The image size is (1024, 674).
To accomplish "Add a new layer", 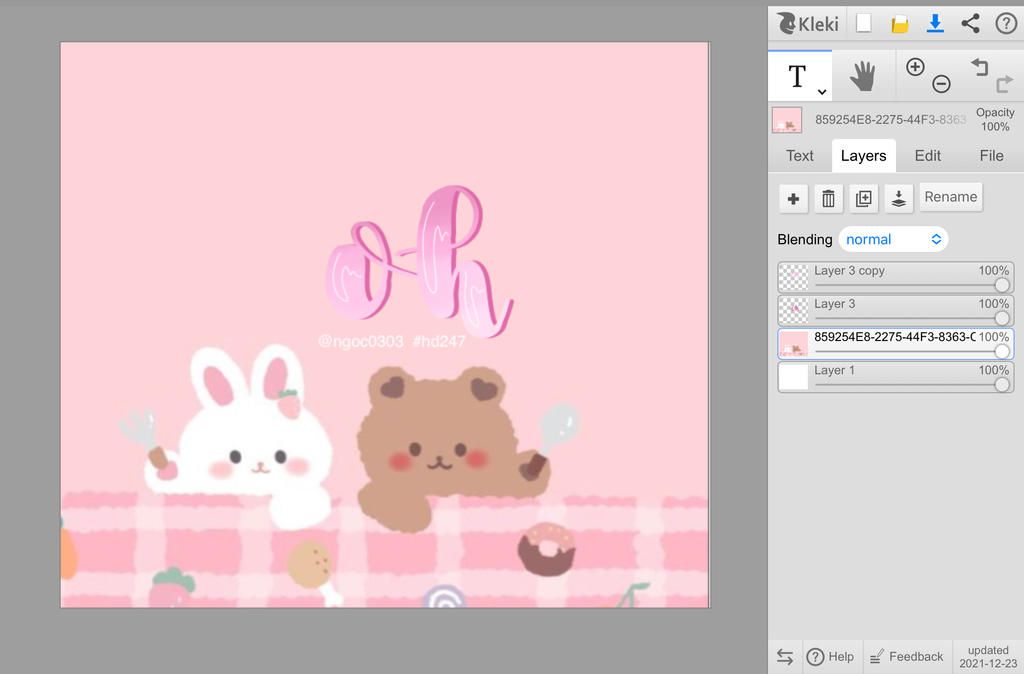I will click(793, 199).
